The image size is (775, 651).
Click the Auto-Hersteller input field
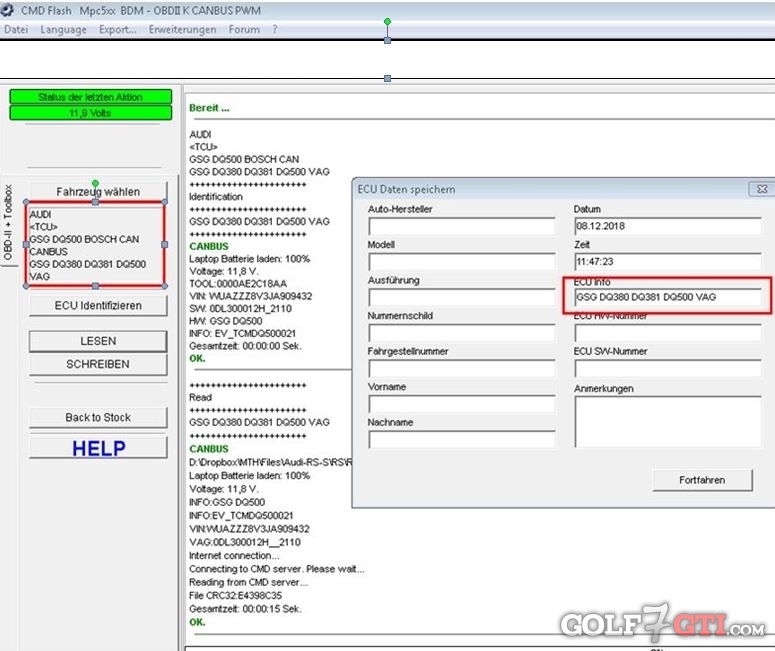(x=462, y=226)
